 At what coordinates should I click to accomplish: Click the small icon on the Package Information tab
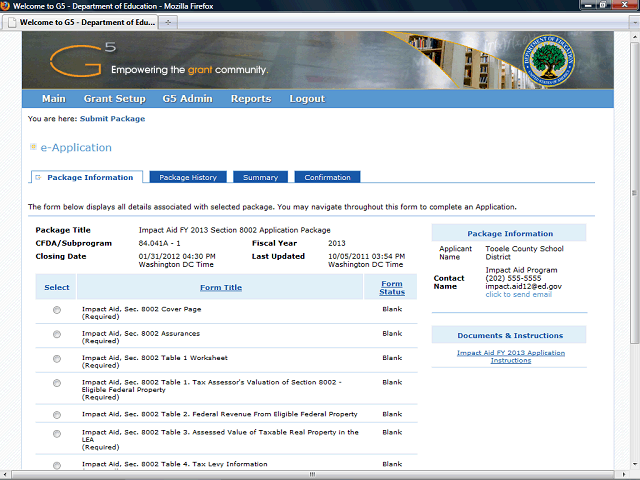coord(38,177)
